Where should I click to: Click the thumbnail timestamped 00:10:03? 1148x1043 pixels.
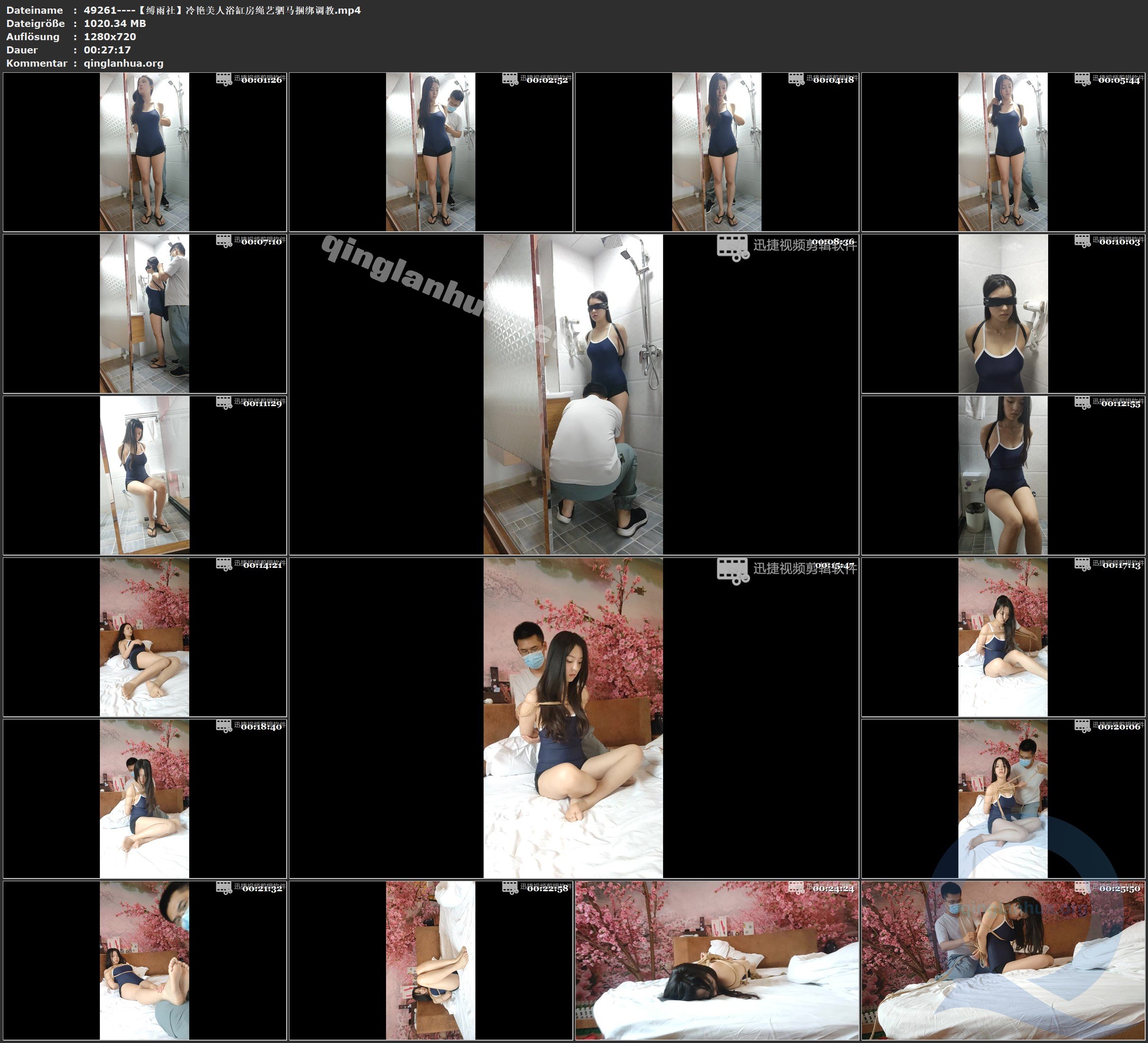1003,313
